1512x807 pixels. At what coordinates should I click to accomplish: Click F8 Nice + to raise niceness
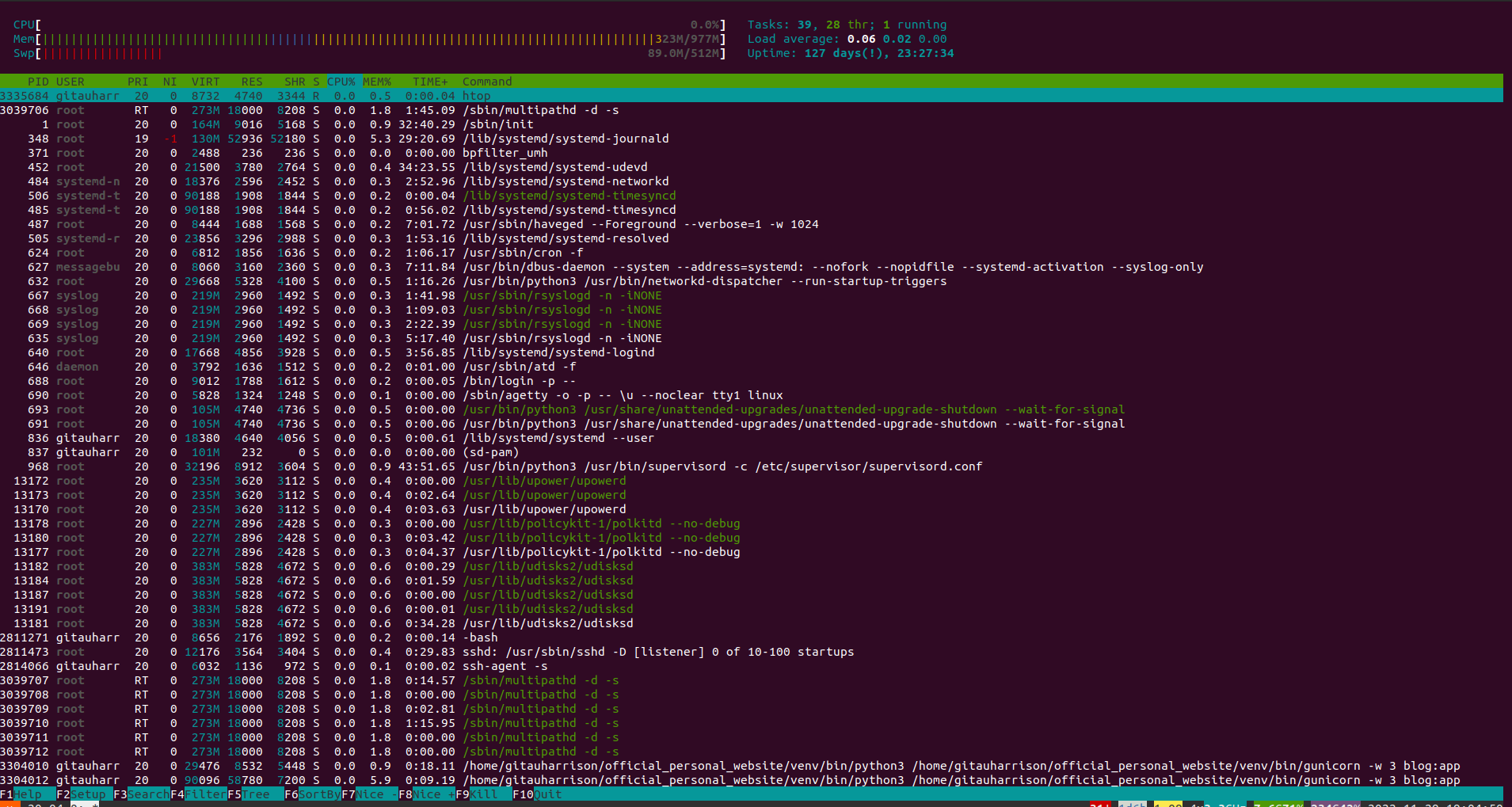(x=427, y=794)
